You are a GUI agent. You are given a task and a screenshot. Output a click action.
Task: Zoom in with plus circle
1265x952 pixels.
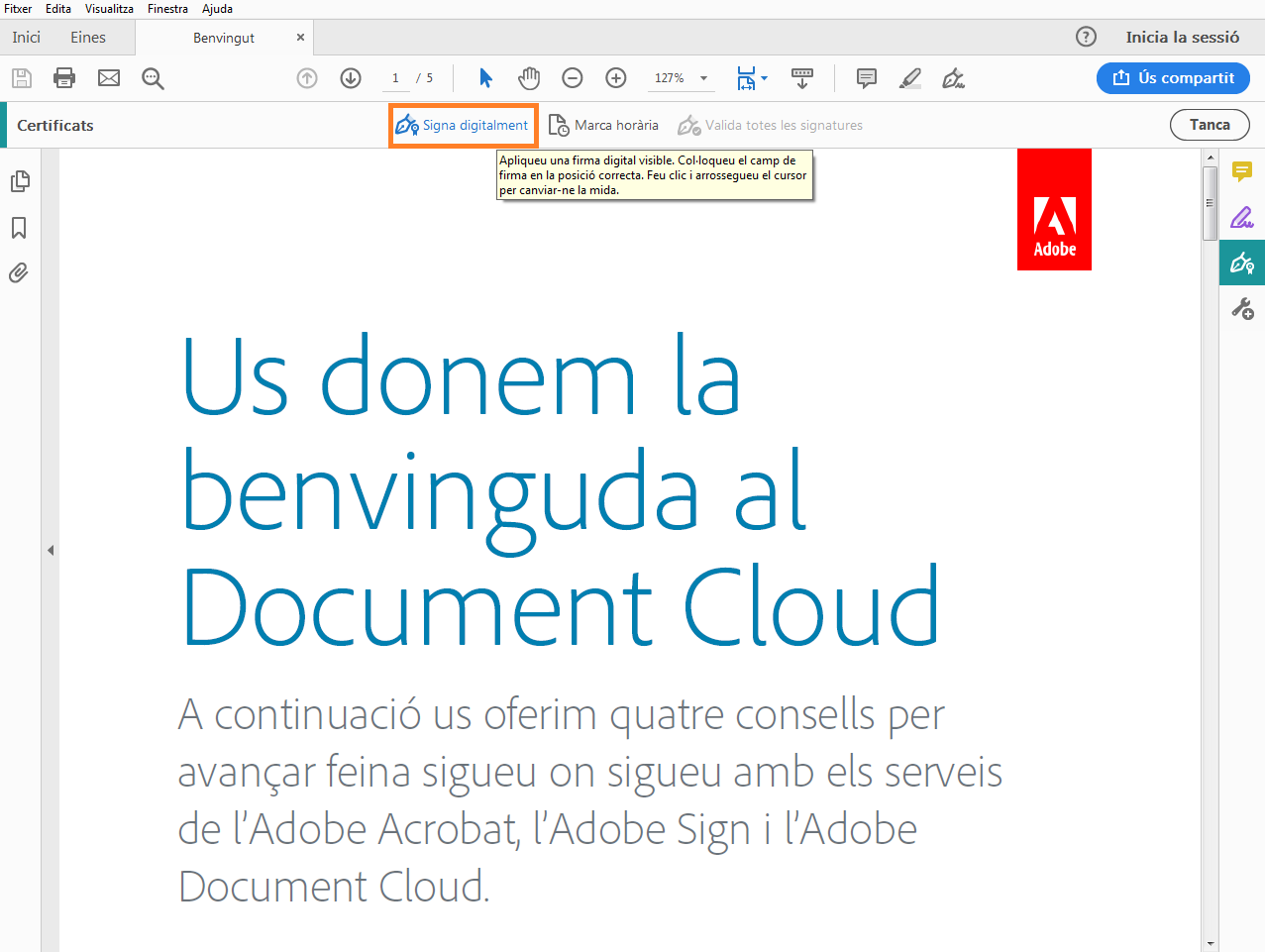616,78
